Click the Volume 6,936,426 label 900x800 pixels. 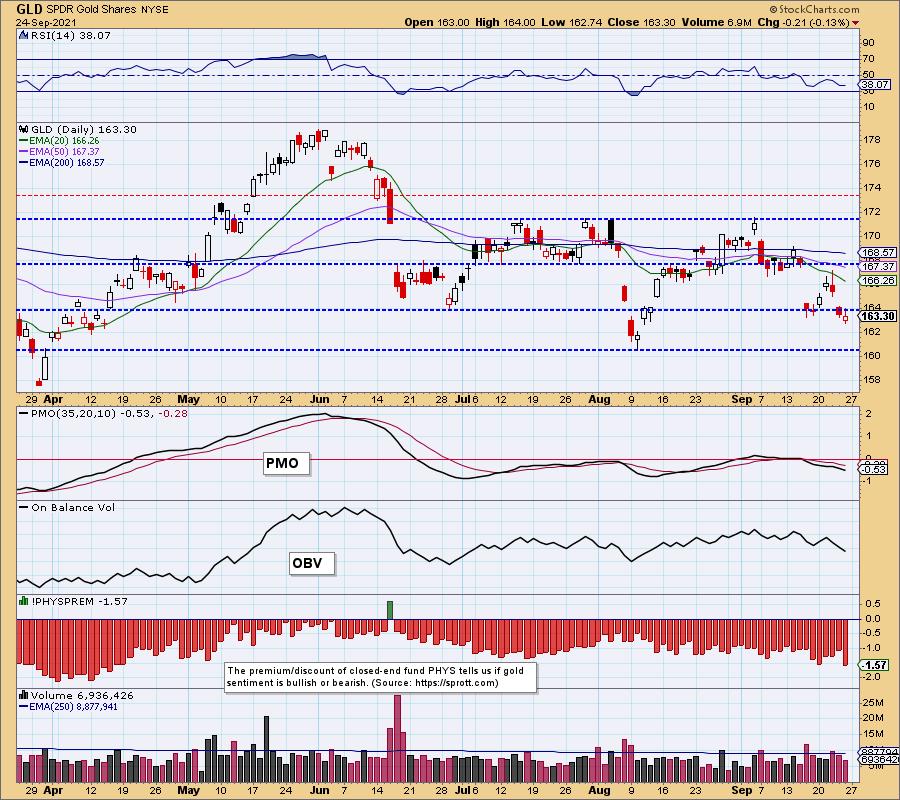[82, 696]
